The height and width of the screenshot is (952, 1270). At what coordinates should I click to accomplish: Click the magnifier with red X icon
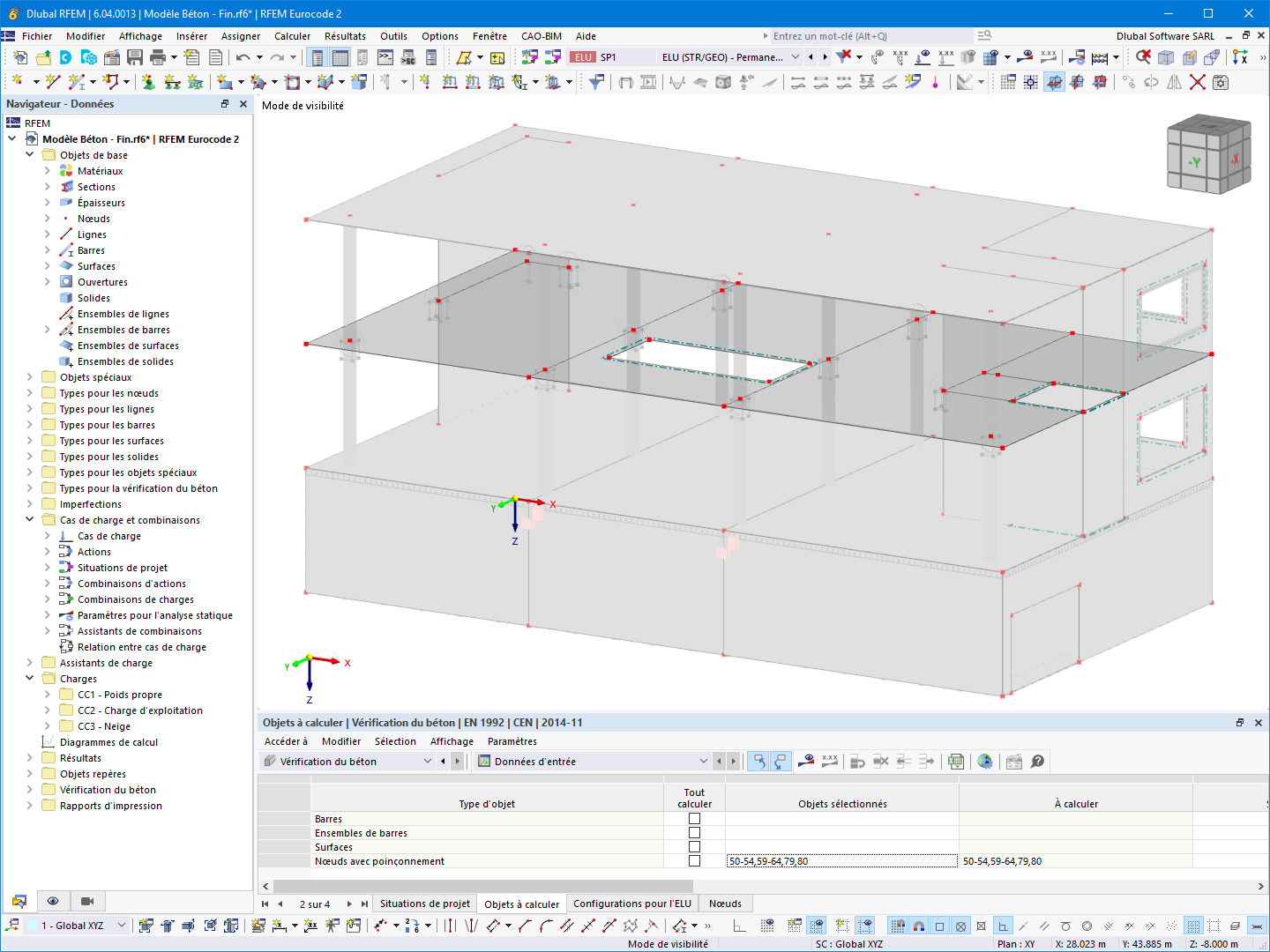tap(1143, 57)
